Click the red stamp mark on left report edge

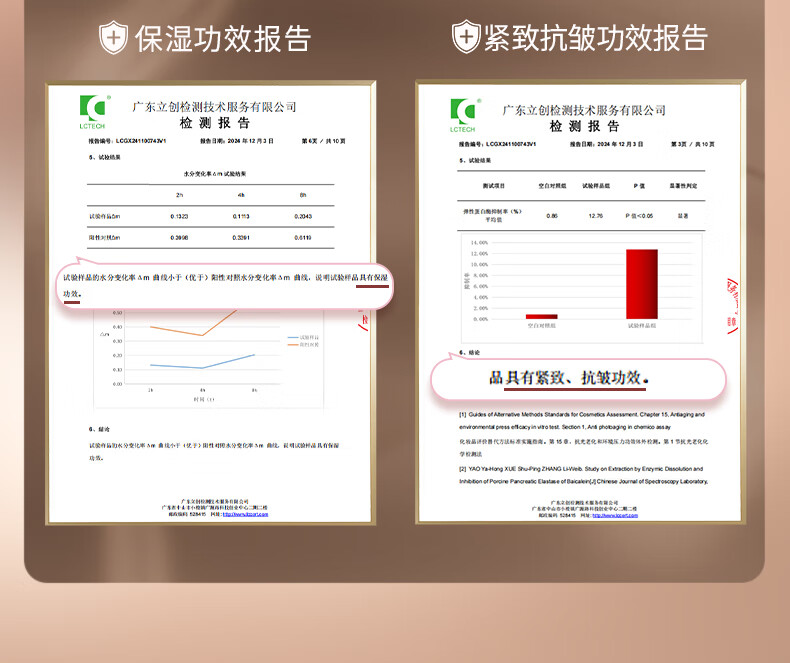click(x=364, y=319)
